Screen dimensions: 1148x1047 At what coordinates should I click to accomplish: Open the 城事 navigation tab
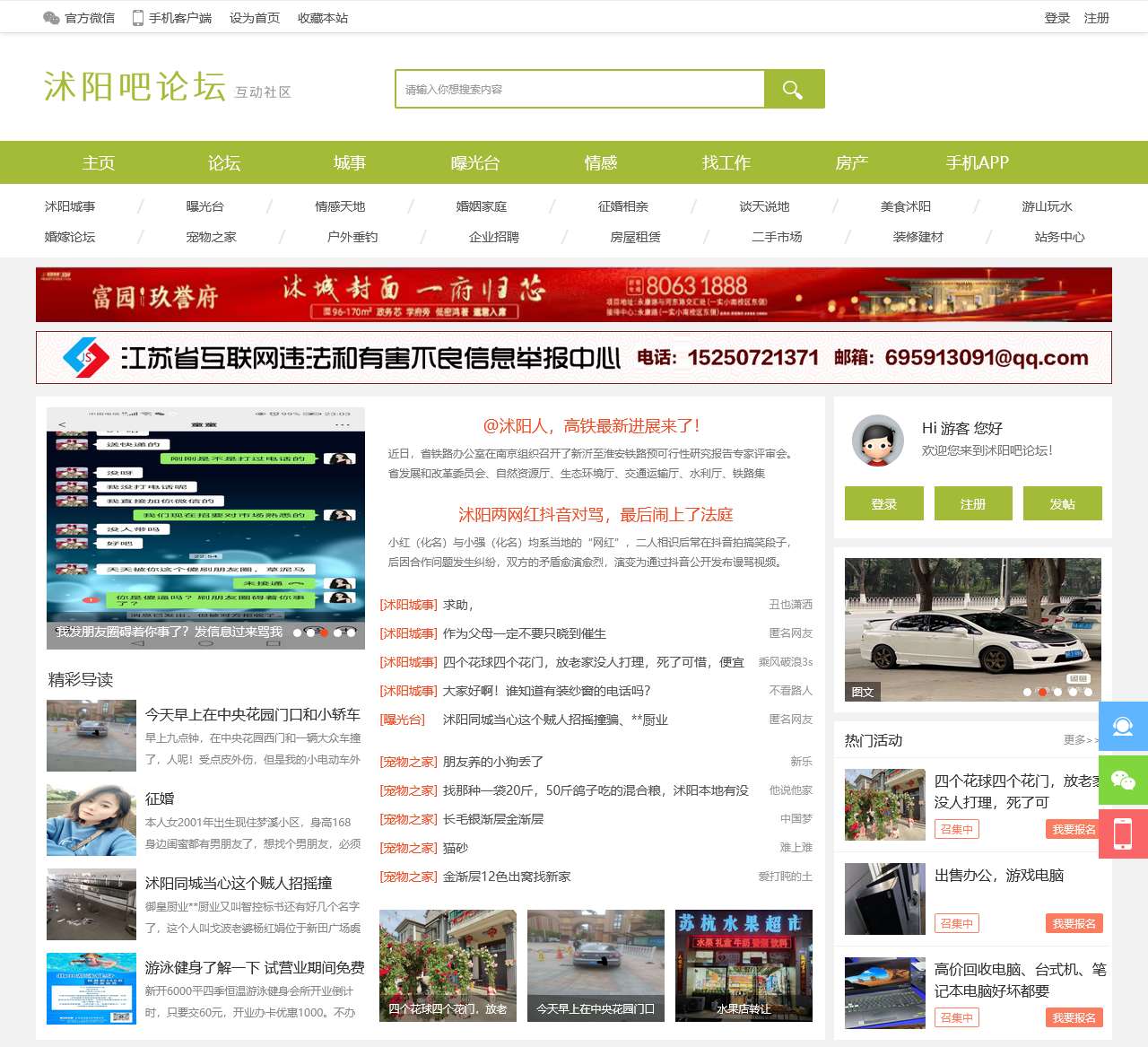point(350,162)
